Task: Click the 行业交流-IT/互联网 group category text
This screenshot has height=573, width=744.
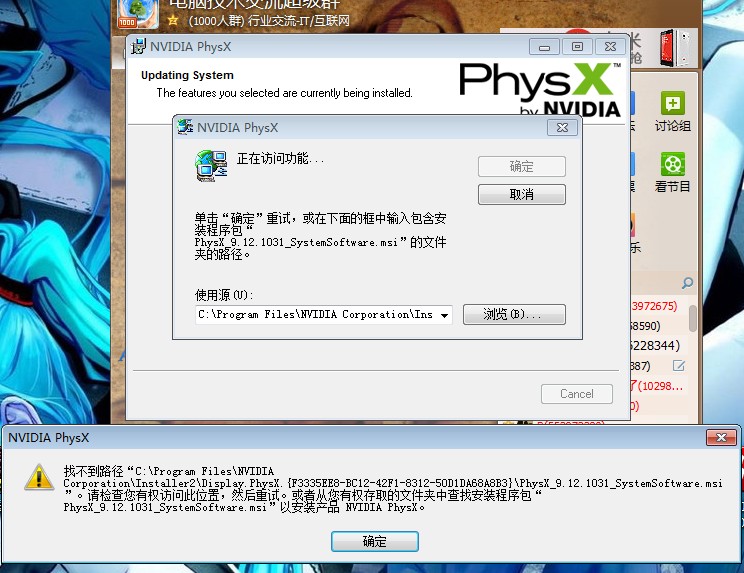Action: tap(298, 20)
